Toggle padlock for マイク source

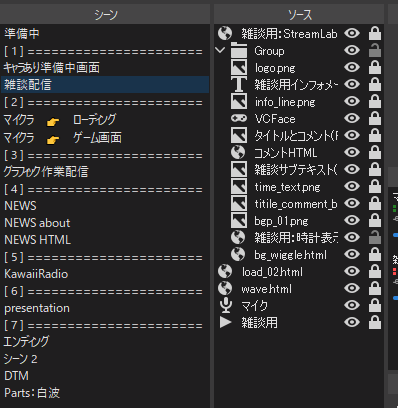(375, 305)
